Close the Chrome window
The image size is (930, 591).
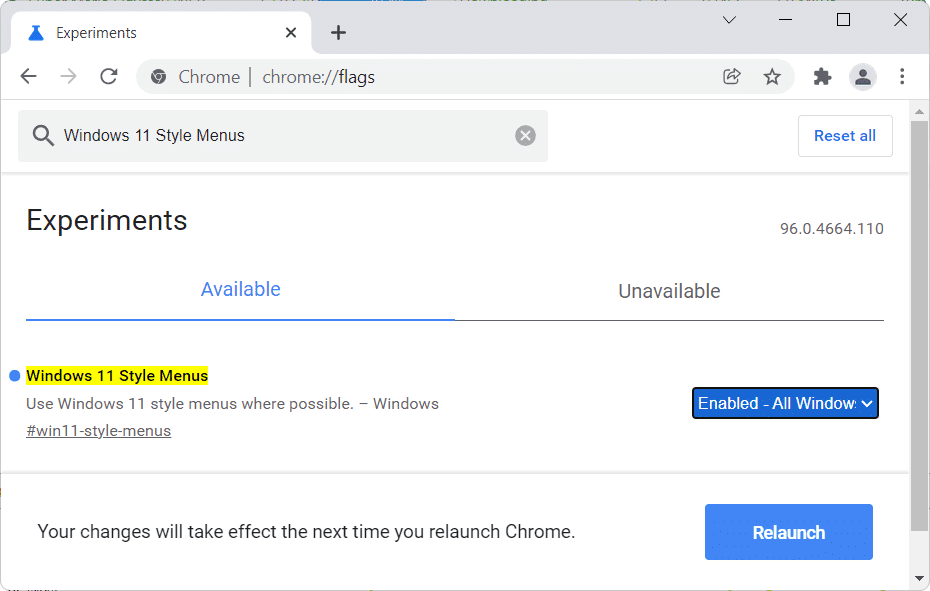coord(900,20)
